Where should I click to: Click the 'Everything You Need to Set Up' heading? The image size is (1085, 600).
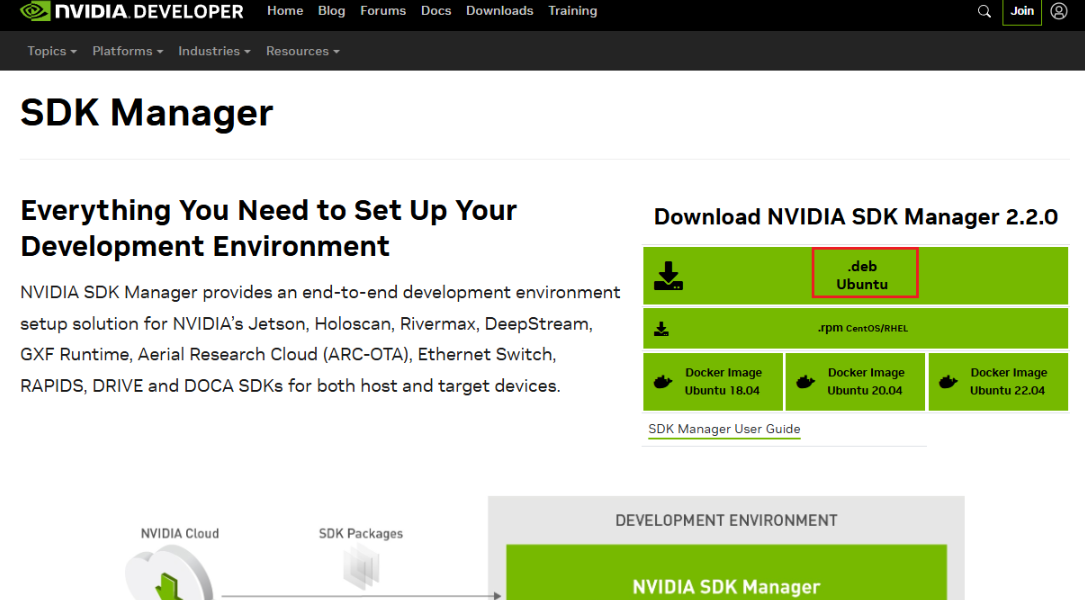[x=268, y=228]
